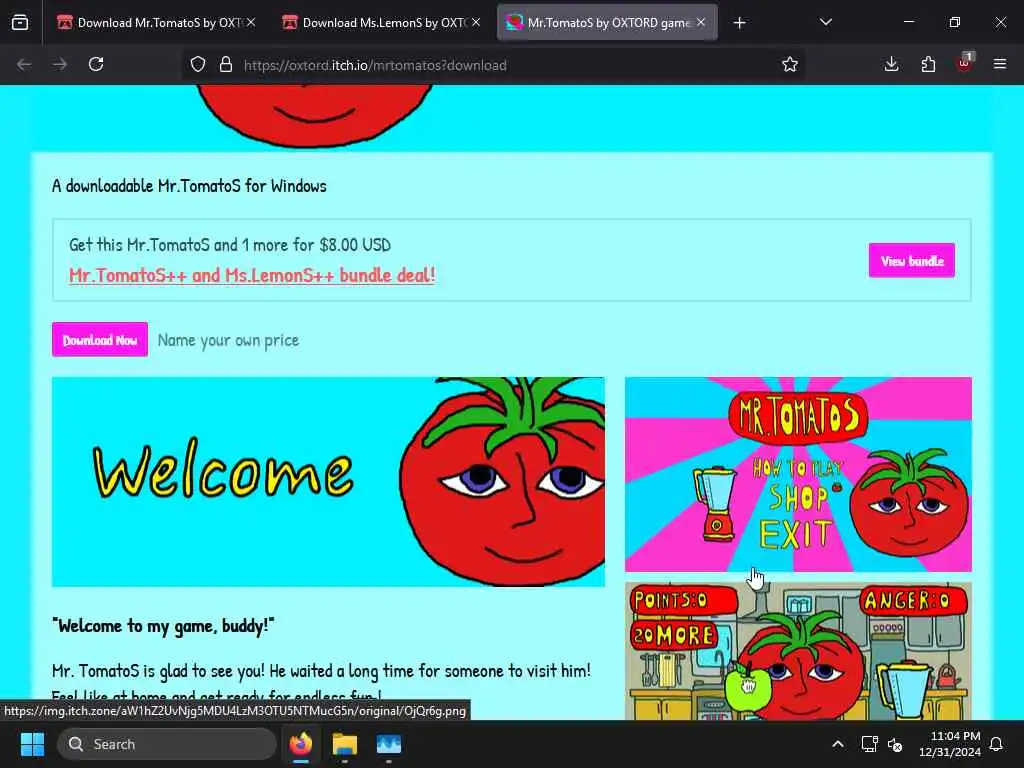Close the Download Ms.LemonS tab

[476, 22]
